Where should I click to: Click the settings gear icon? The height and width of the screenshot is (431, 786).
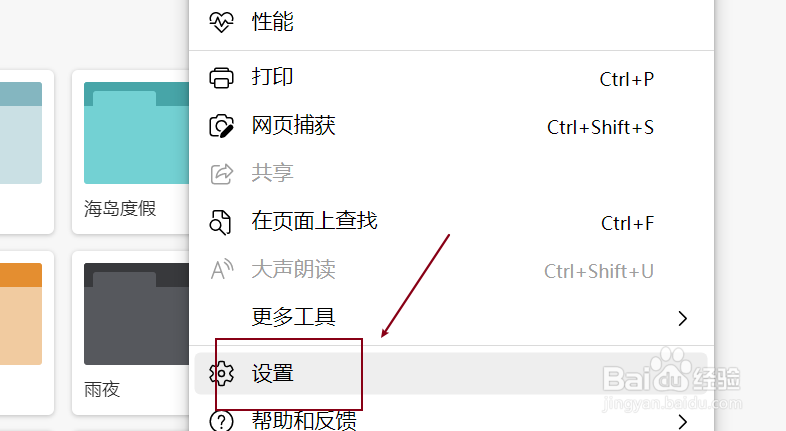pyautogui.click(x=221, y=373)
